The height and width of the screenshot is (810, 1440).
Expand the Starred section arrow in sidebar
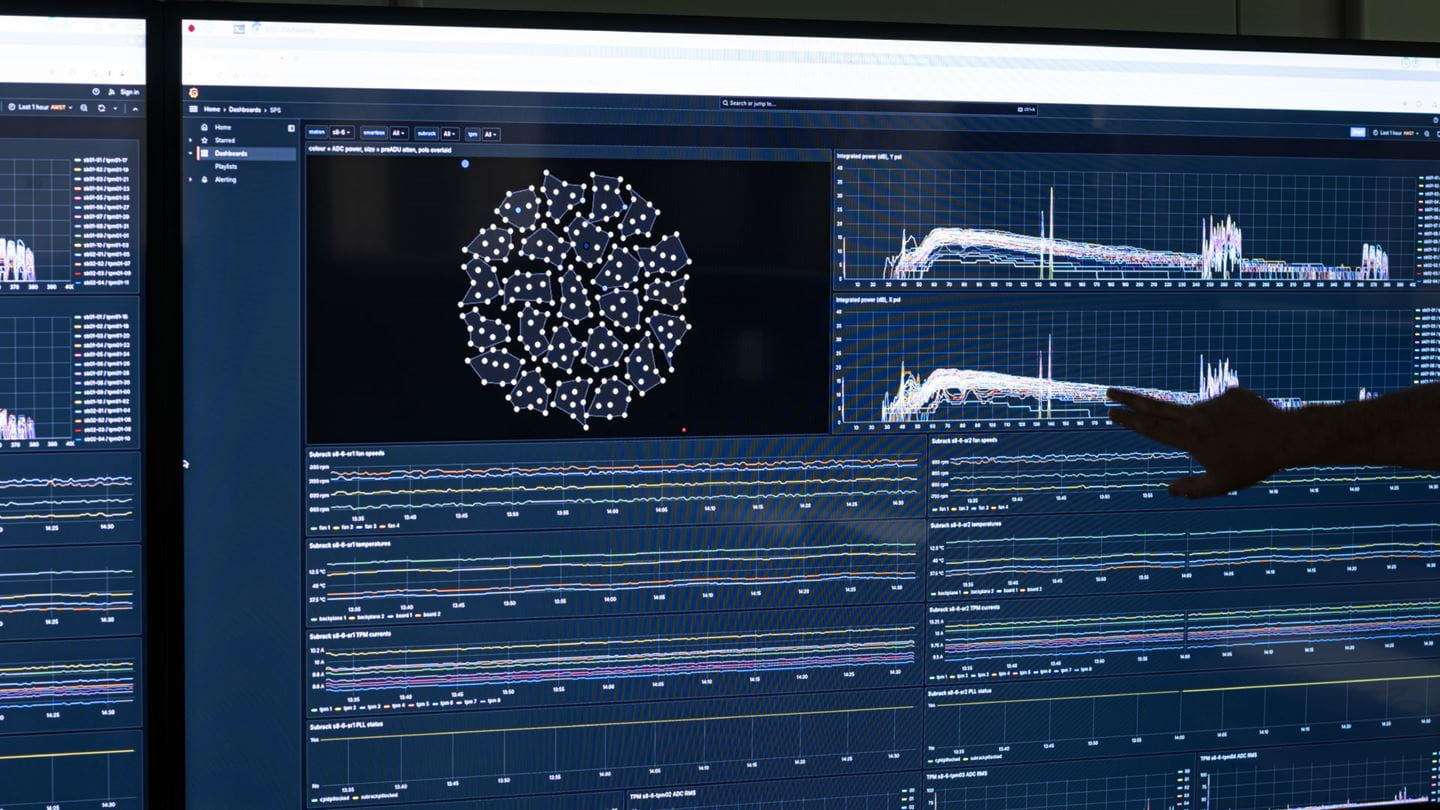190,140
